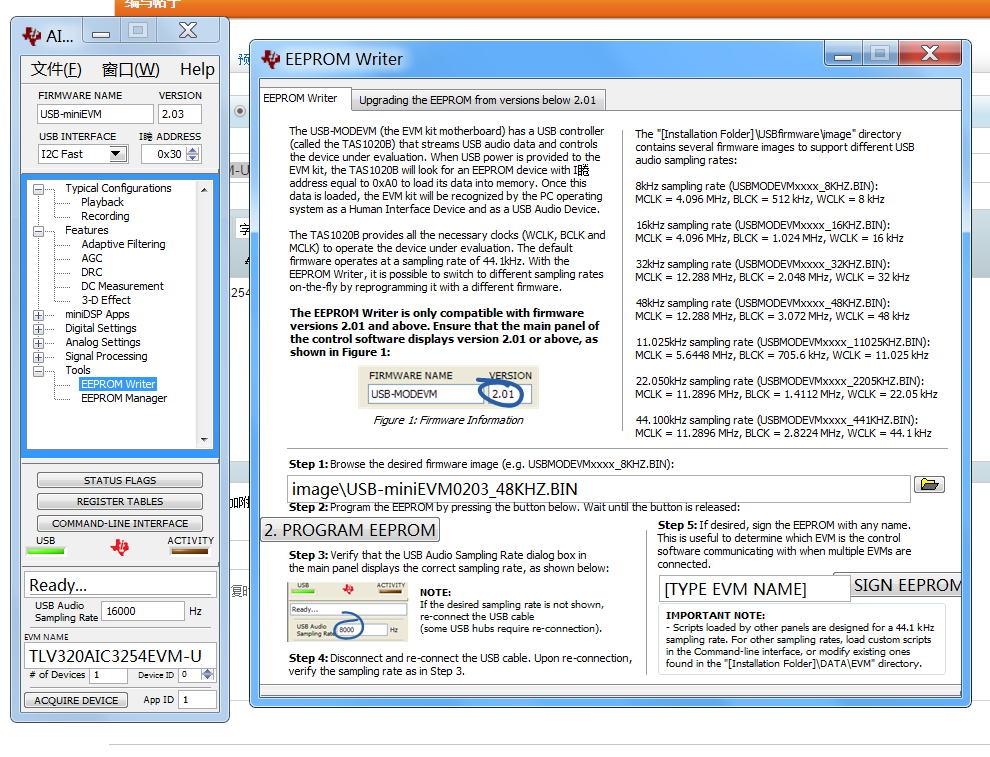Click the TI logo in the EEPROM Writer title bar
This screenshot has width=990, height=757.
tap(271, 59)
